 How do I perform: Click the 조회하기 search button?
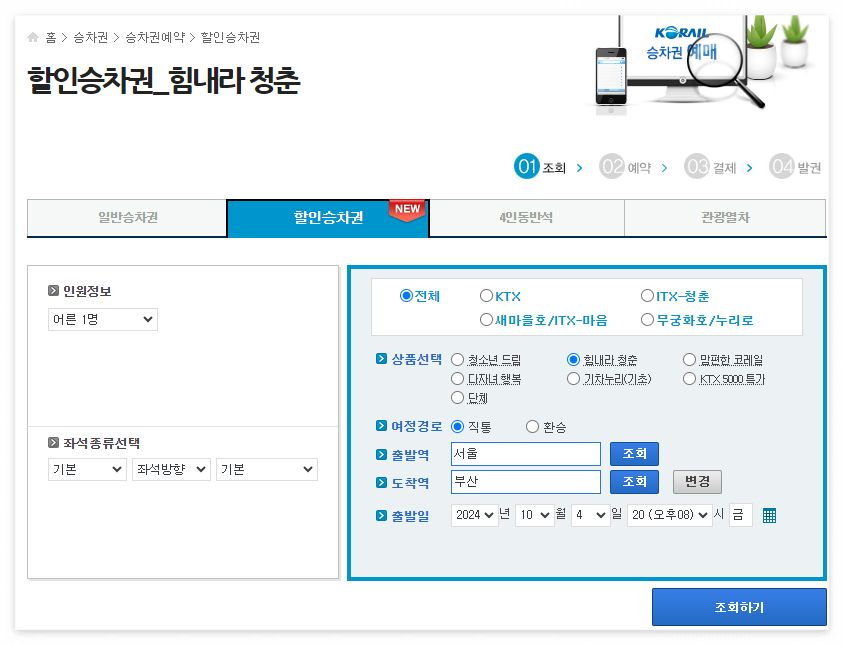tap(739, 606)
